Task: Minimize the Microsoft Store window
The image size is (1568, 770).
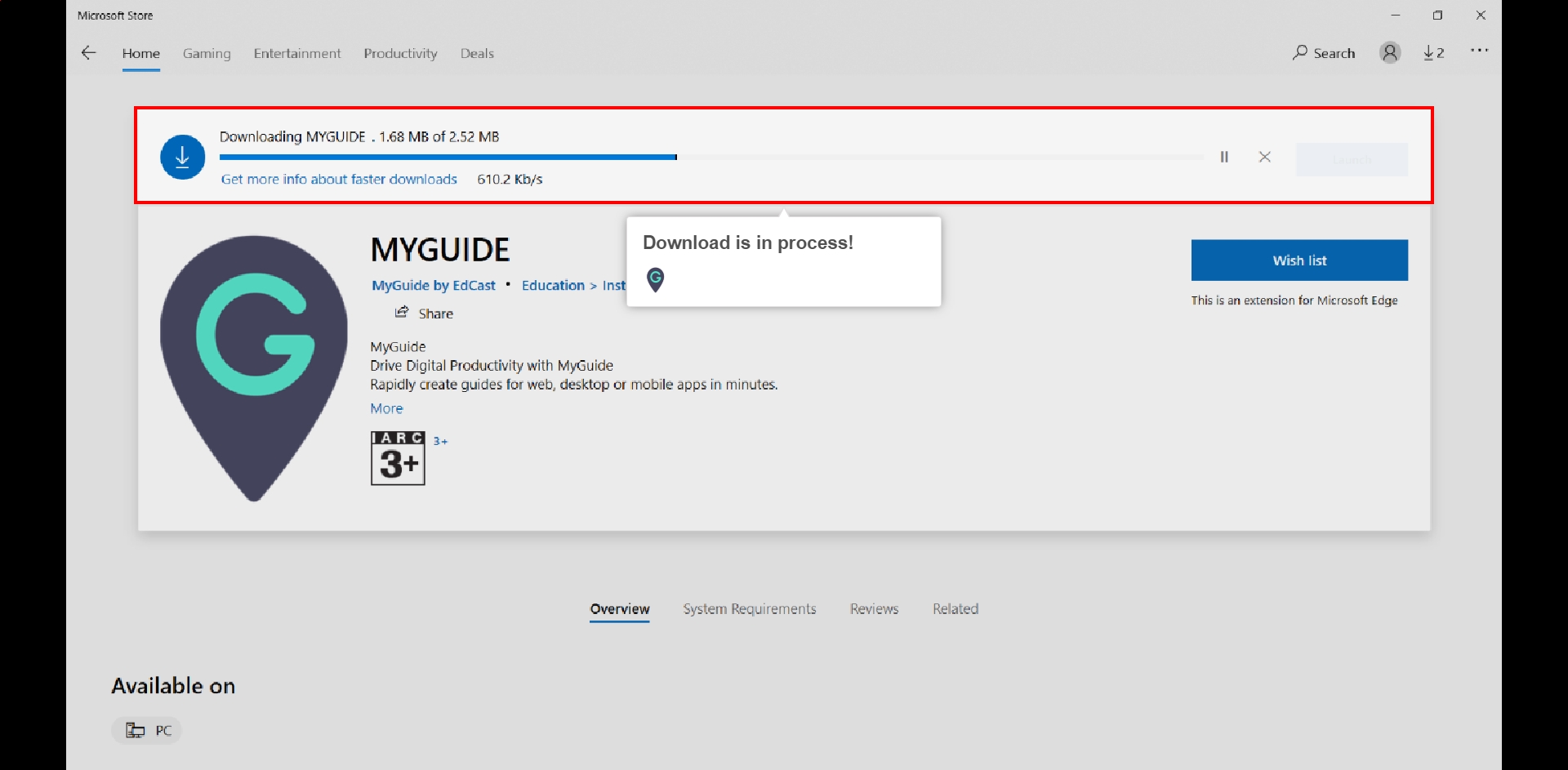Action: click(1396, 16)
